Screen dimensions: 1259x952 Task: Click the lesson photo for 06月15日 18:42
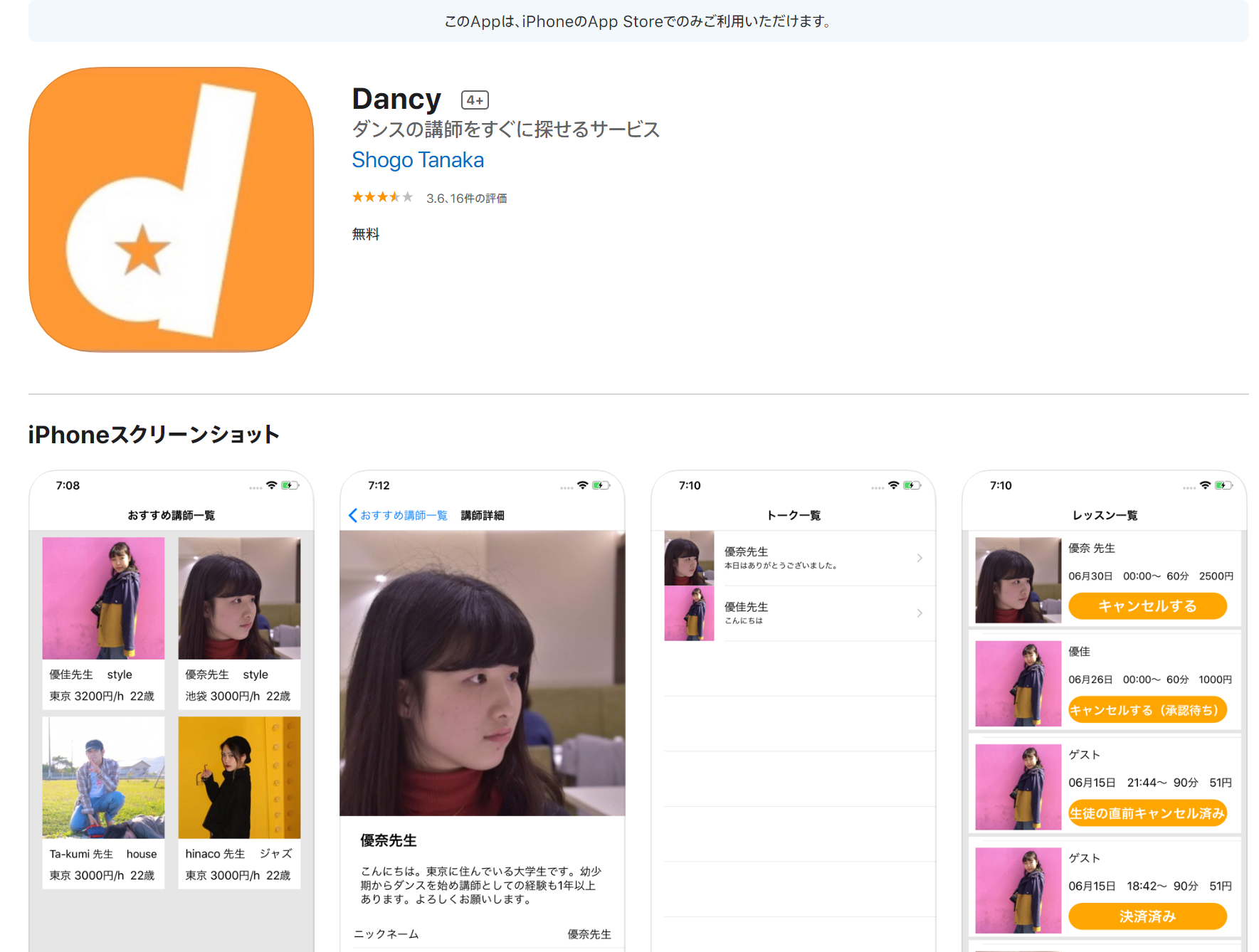pos(1018,890)
